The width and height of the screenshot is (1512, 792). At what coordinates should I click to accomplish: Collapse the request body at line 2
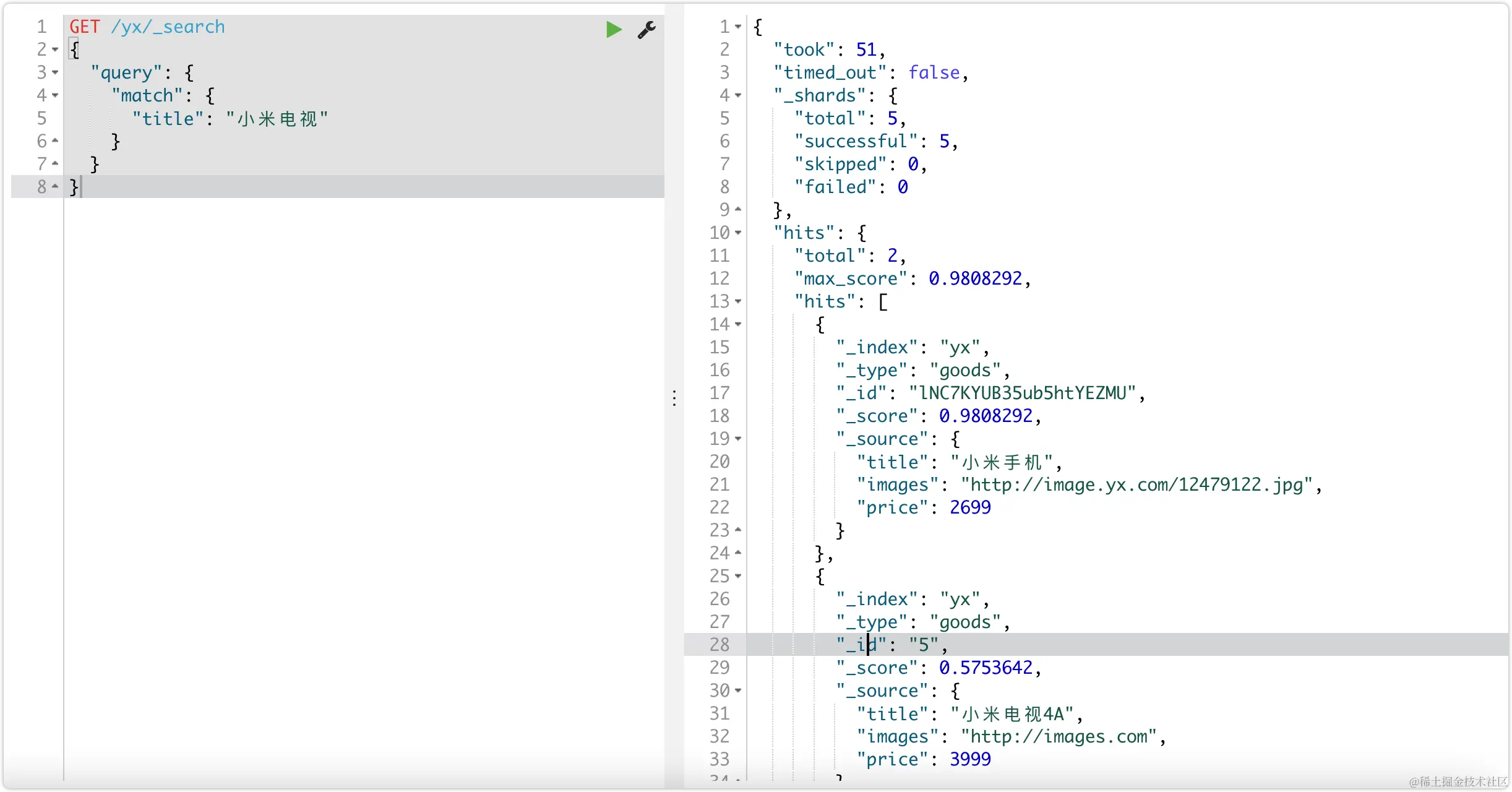[55, 49]
